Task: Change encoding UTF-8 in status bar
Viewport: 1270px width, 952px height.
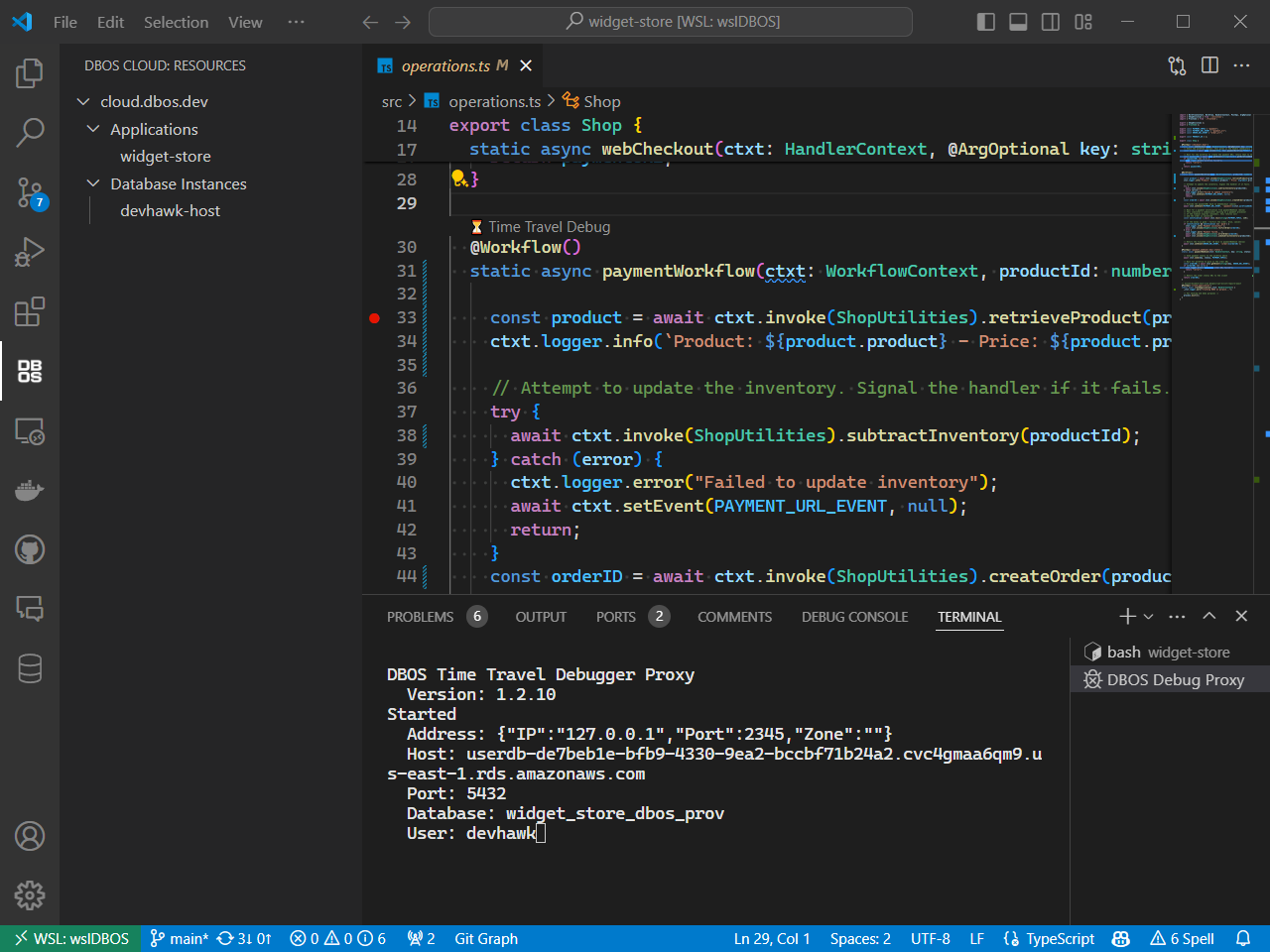Action: pyautogui.click(x=931, y=938)
